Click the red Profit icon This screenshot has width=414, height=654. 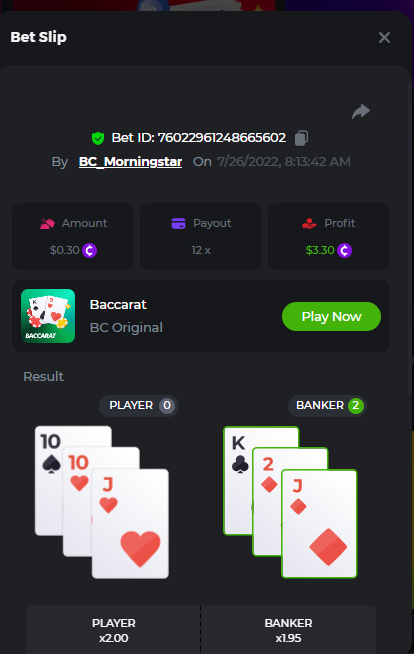click(309, 224)
